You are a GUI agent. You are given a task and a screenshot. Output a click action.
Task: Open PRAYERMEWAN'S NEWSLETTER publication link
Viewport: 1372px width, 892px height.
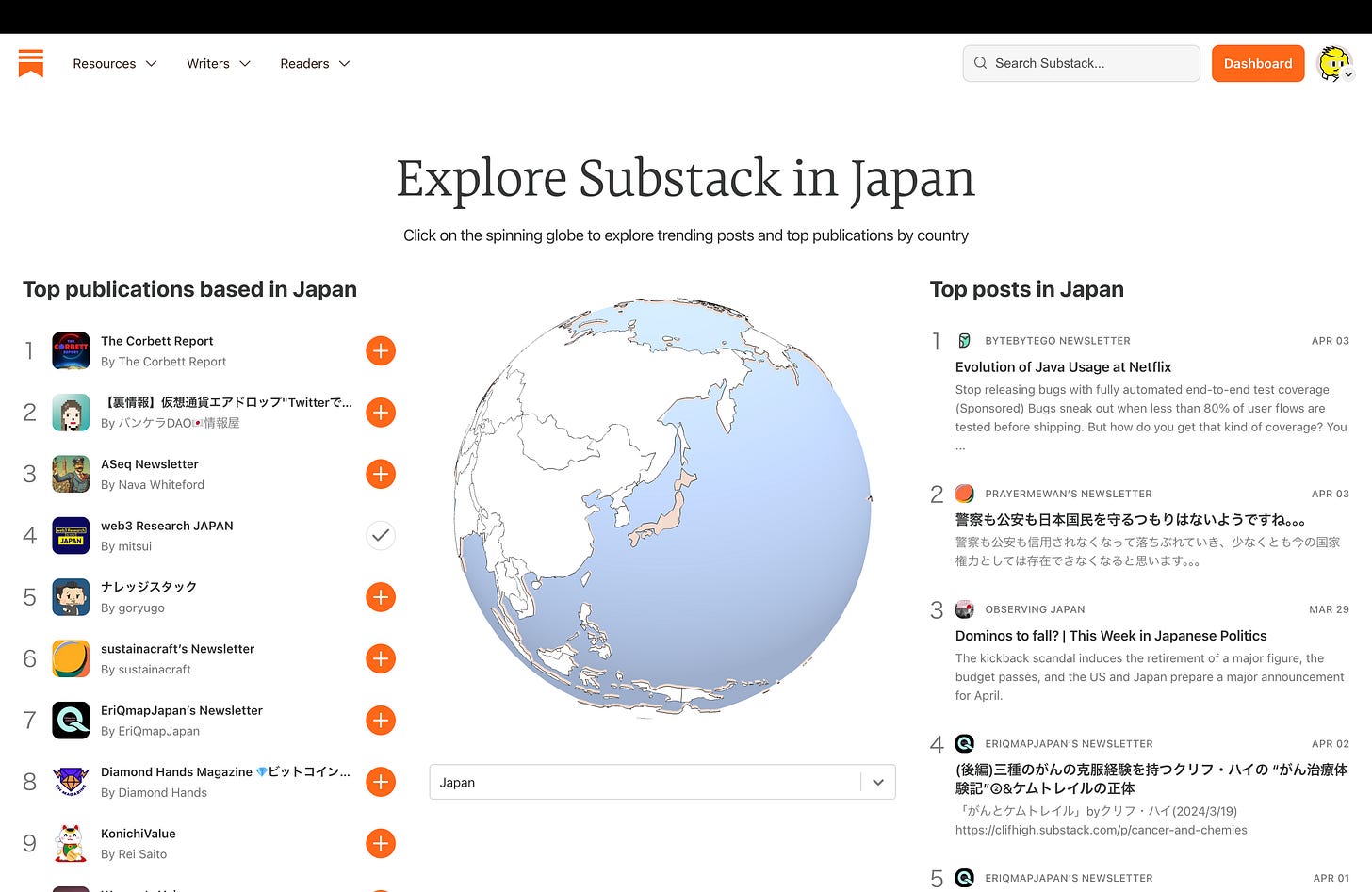[1069, 494]
